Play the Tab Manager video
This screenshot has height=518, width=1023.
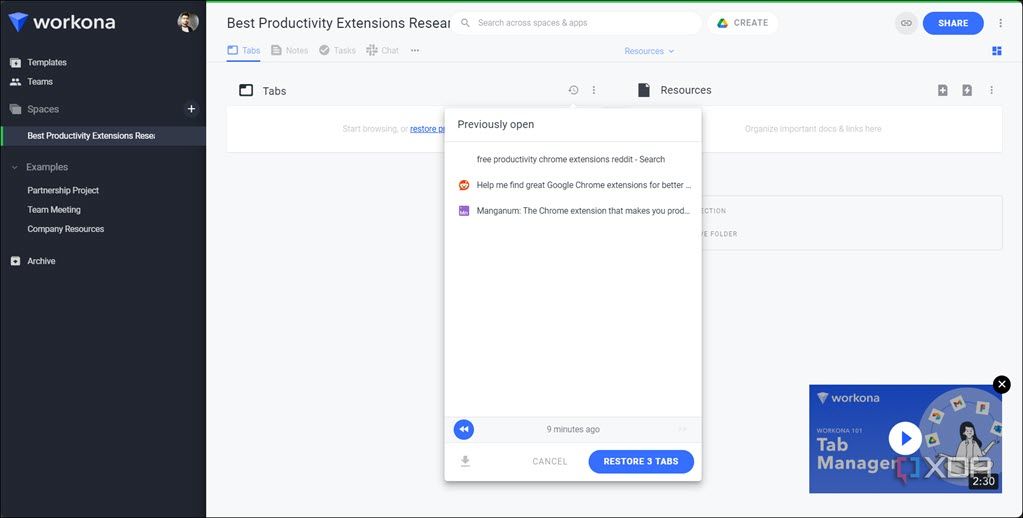pyautogui.click(x=905, y=438)
